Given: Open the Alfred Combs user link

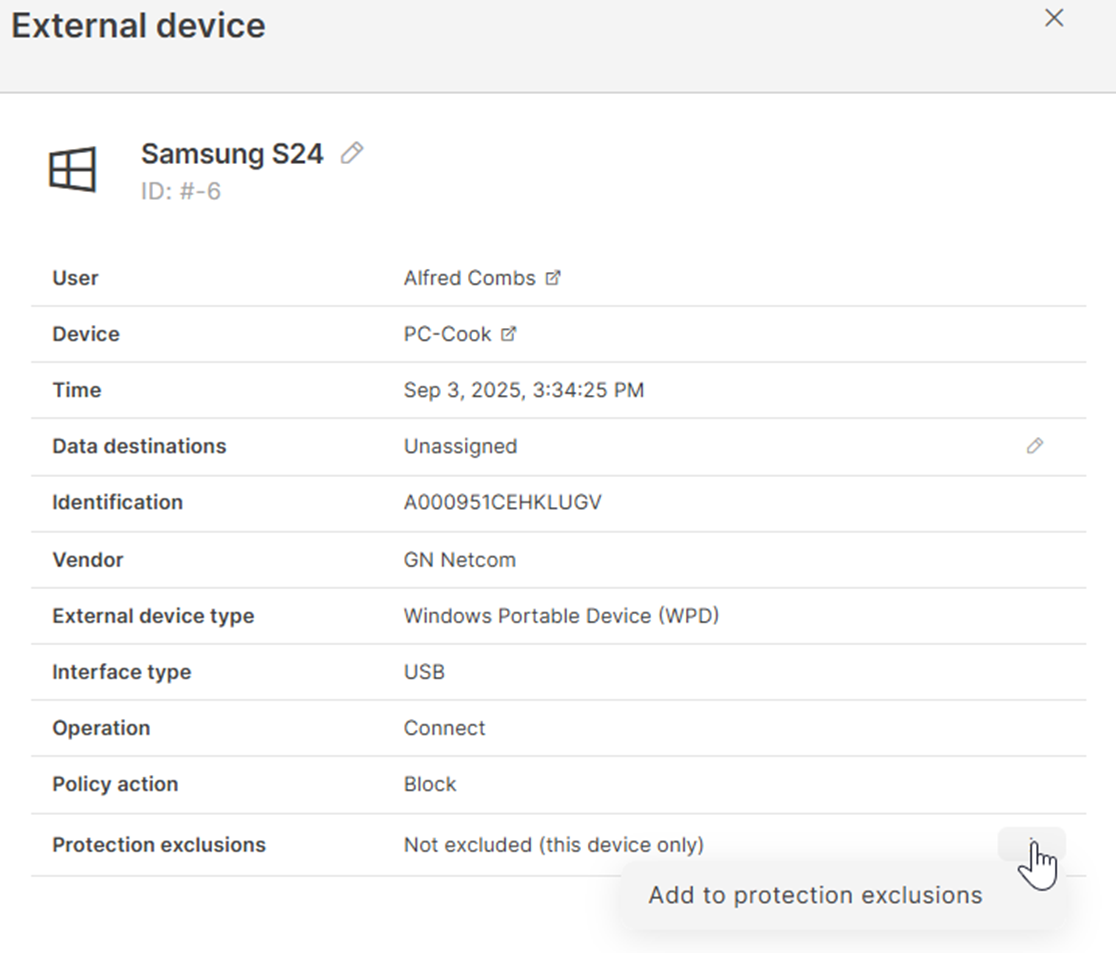Looking at the screenshot, I should (x=469, y=279).
